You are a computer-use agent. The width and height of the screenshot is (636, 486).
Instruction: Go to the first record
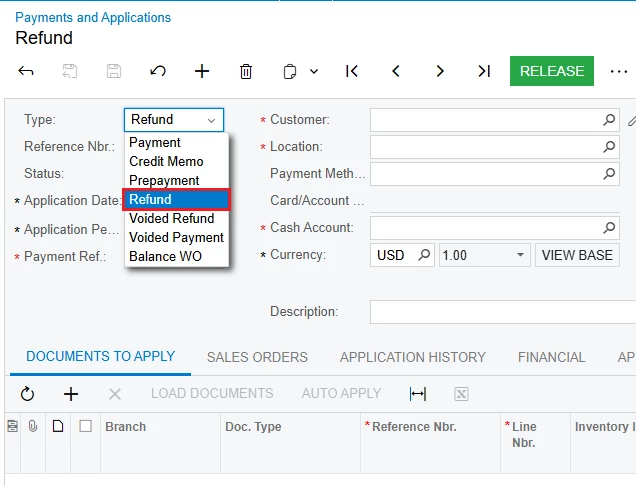352,71
